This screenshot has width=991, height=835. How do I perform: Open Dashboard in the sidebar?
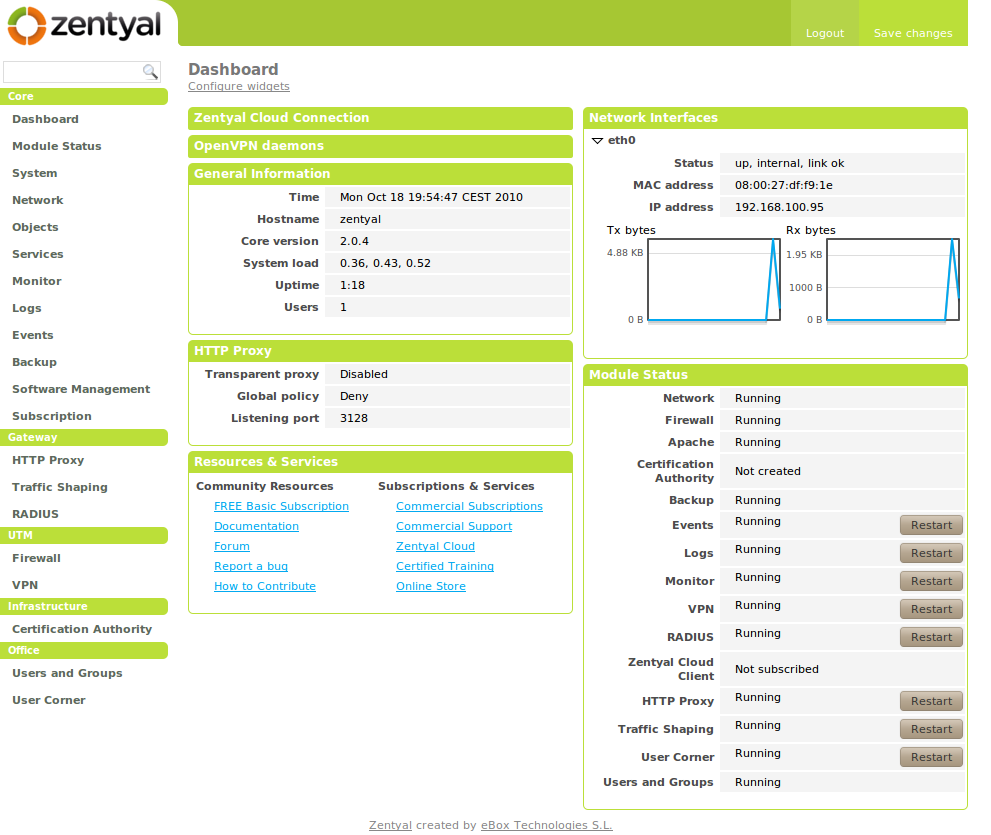point(46,119)
